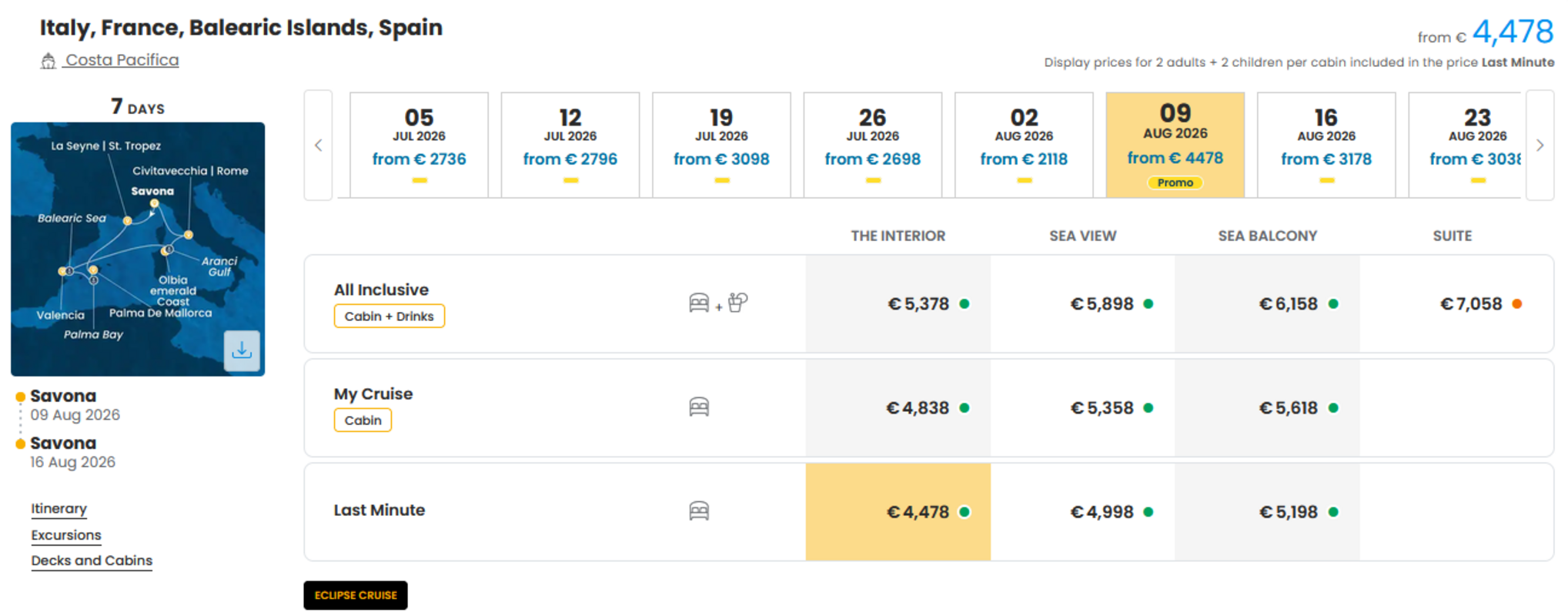Choose My Cruise Interior at €4,838

898,408
